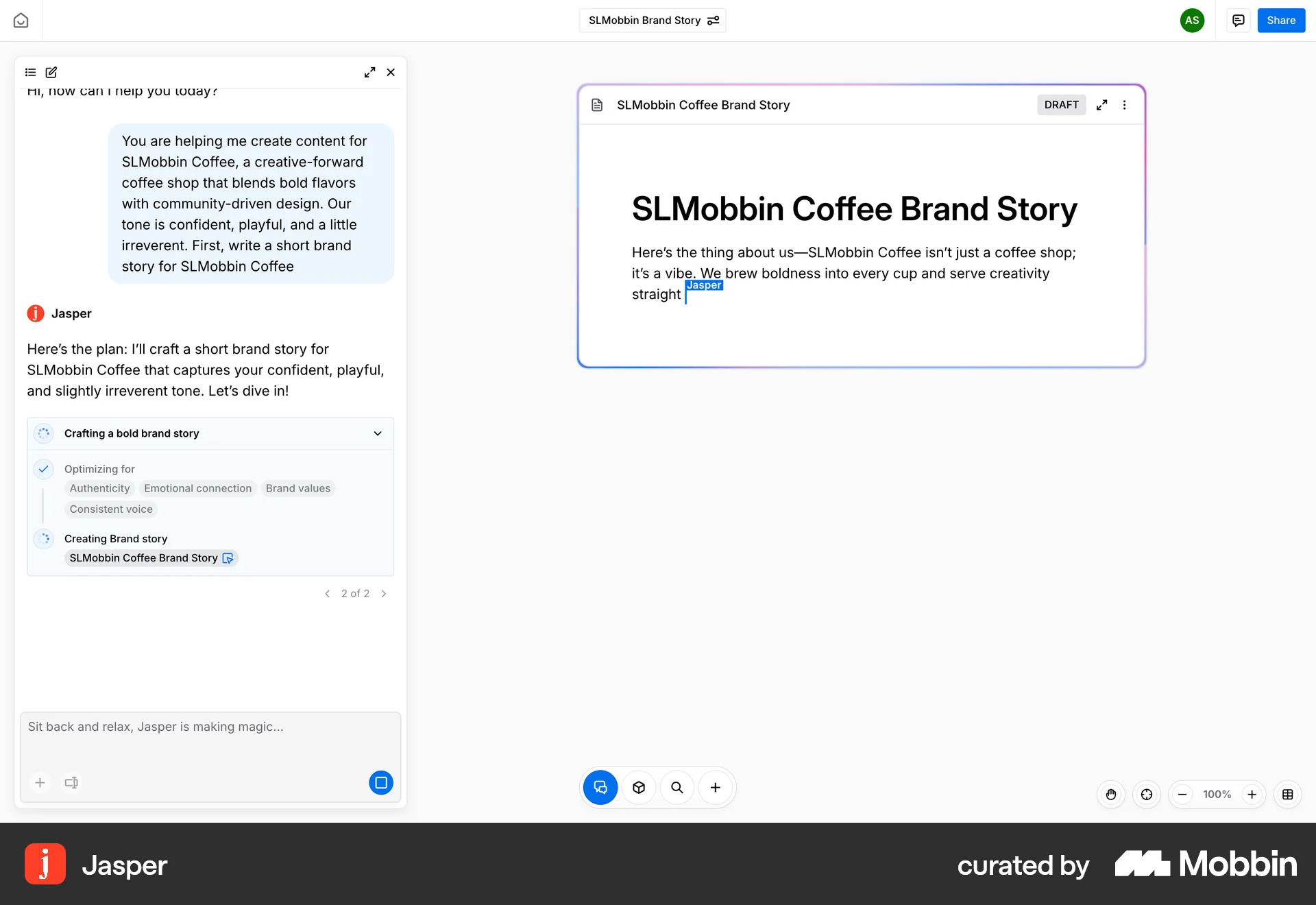Go to previous response using left pagination arrow
The height and width of the screenshot is (905, 1316).
tap(328, 593)
